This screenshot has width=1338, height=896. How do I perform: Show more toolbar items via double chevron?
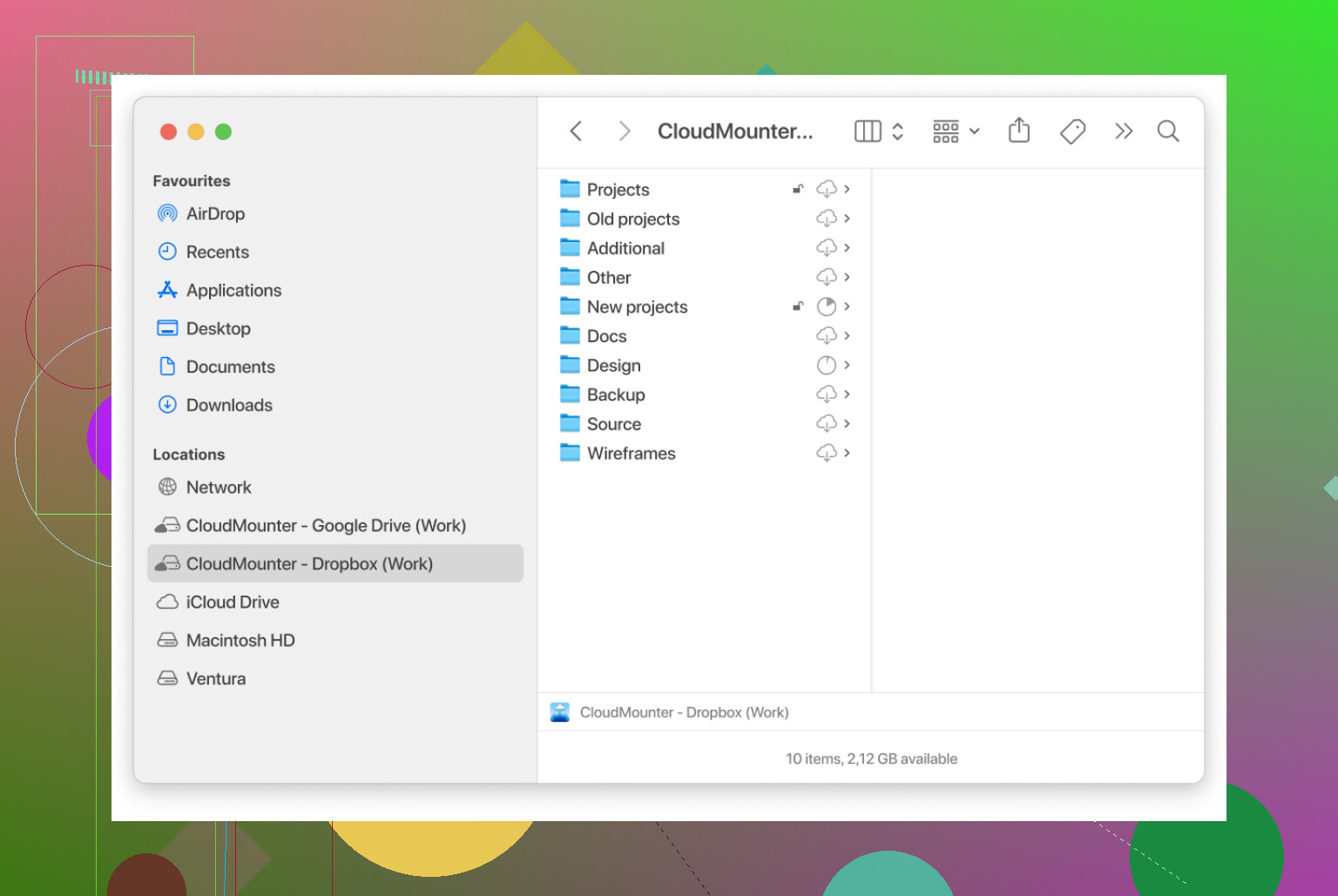coord(1124,131)
